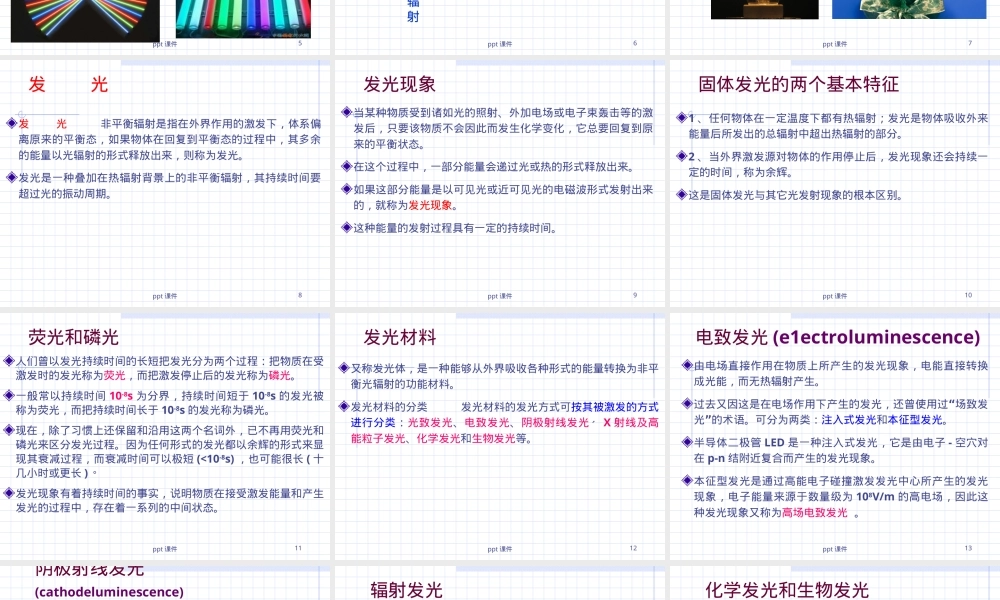Click the blue term '本征型发光' in slide 13's second bullet
The width and height of the screenshot is (1000, 600).
(915, 420)
